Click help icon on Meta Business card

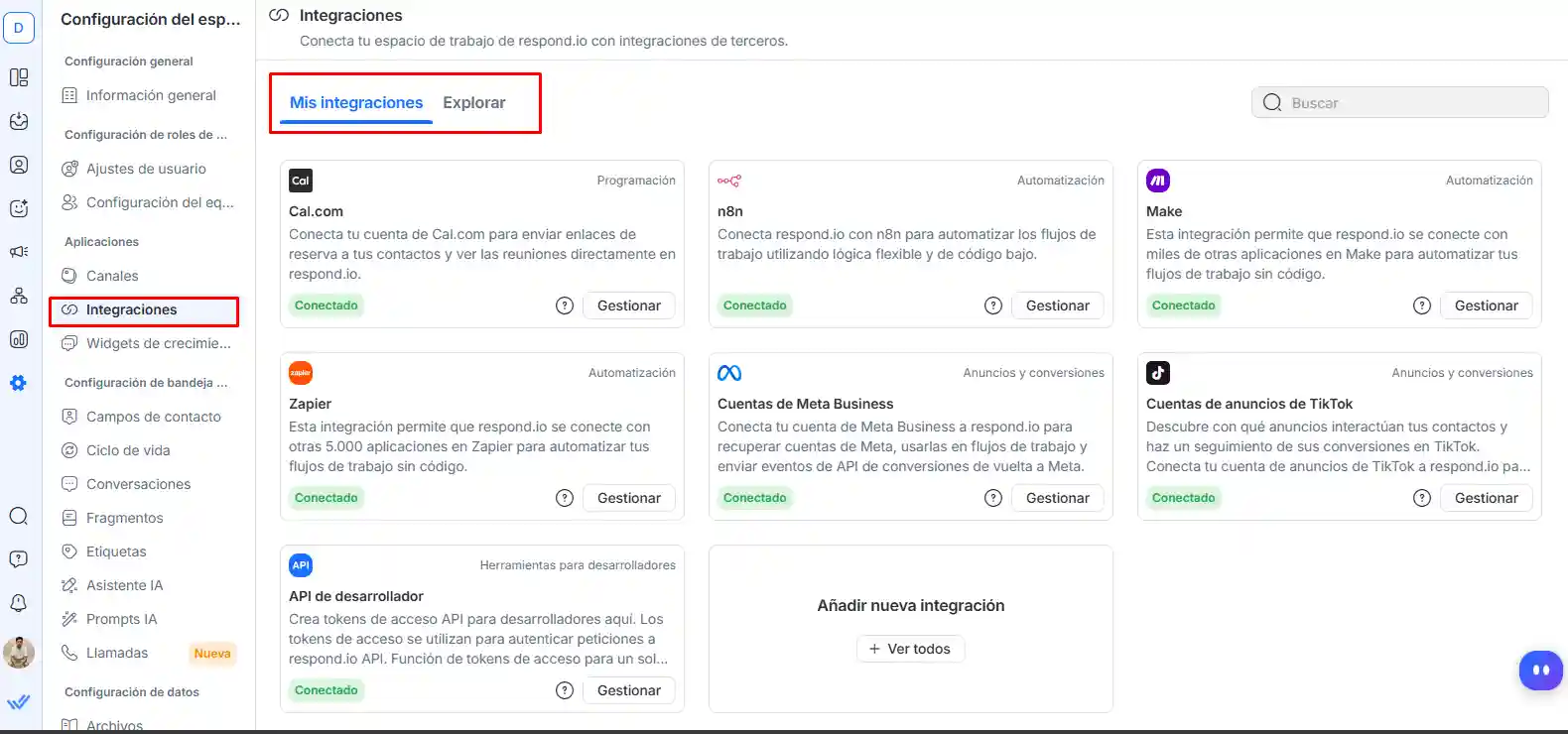[993, 498]
